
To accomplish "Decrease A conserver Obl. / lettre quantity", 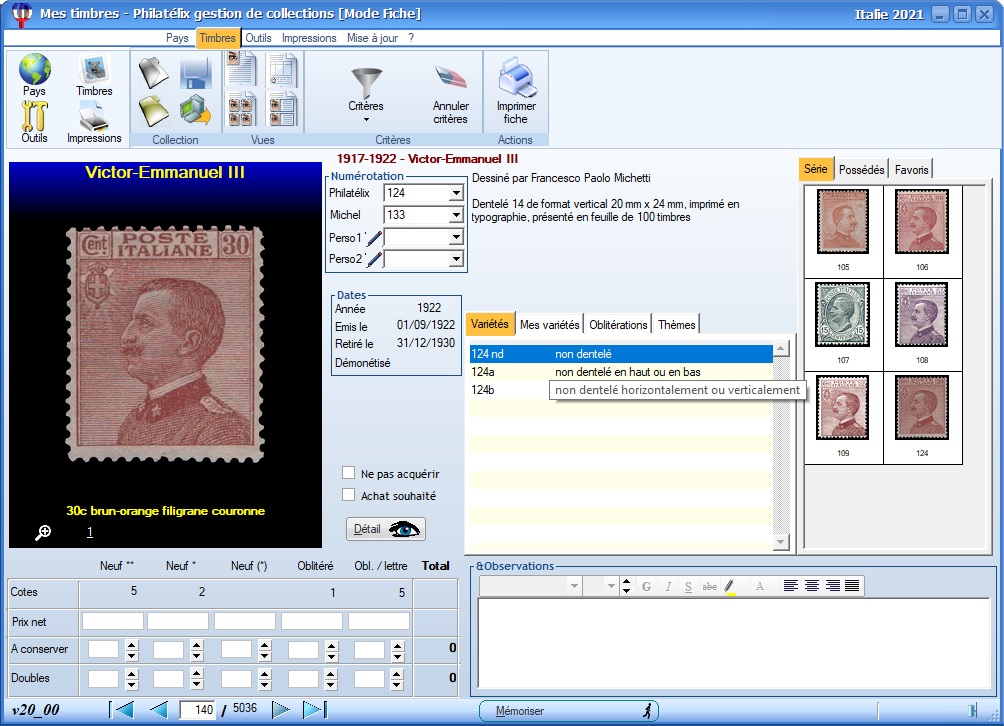I will (398, 657).
